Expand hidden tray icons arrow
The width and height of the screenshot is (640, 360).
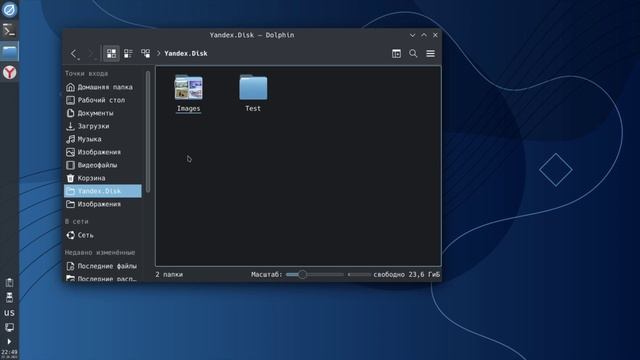point(9,341)
